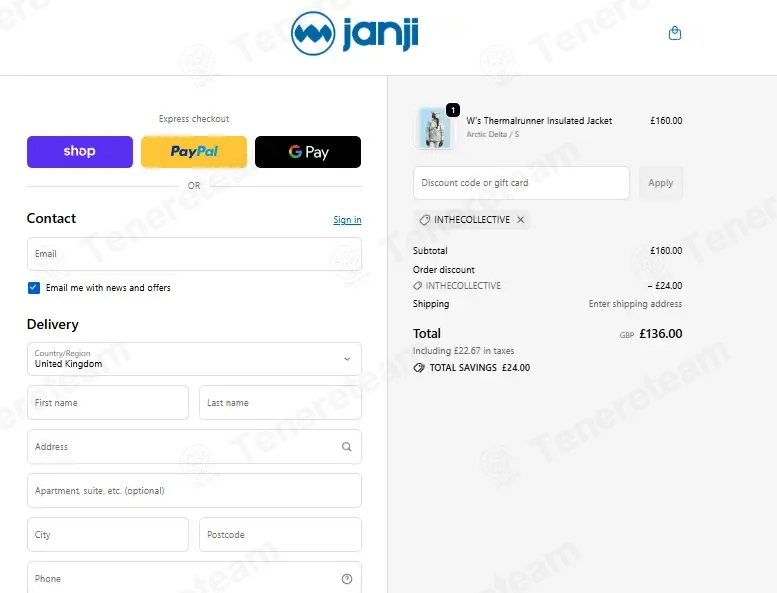Click the order discount amount − £24.00
The height and width of the screenshot is (593, 777).
click(665, 286)
